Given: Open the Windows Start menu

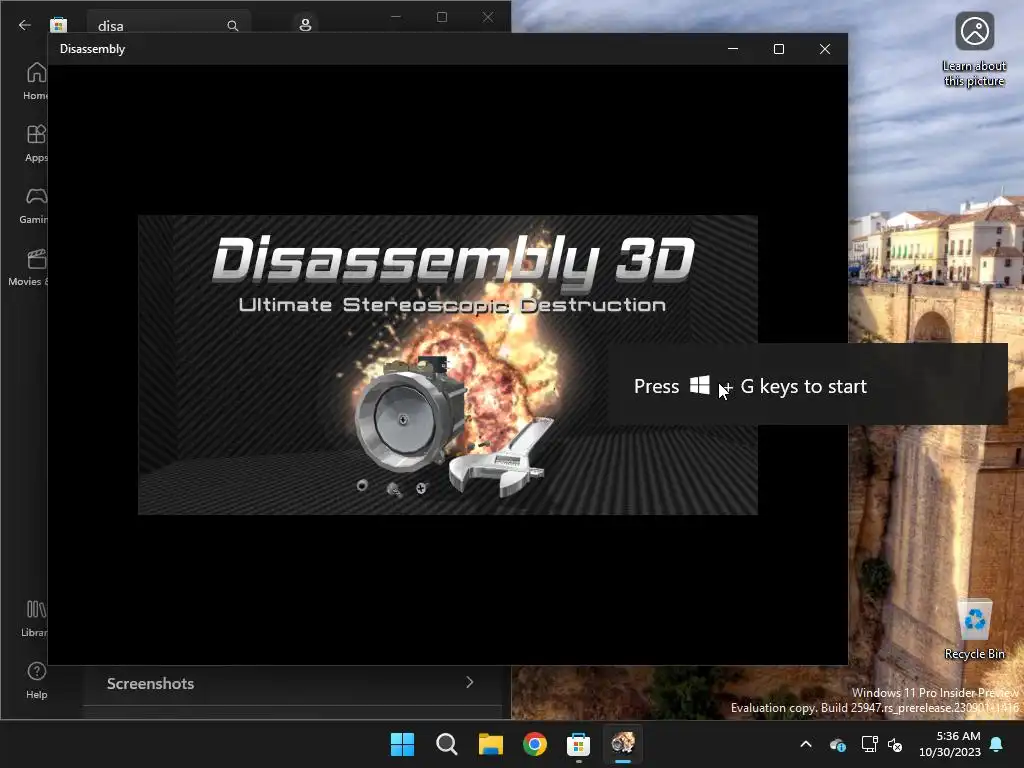Looking at the screenshot, I should 402,744.
